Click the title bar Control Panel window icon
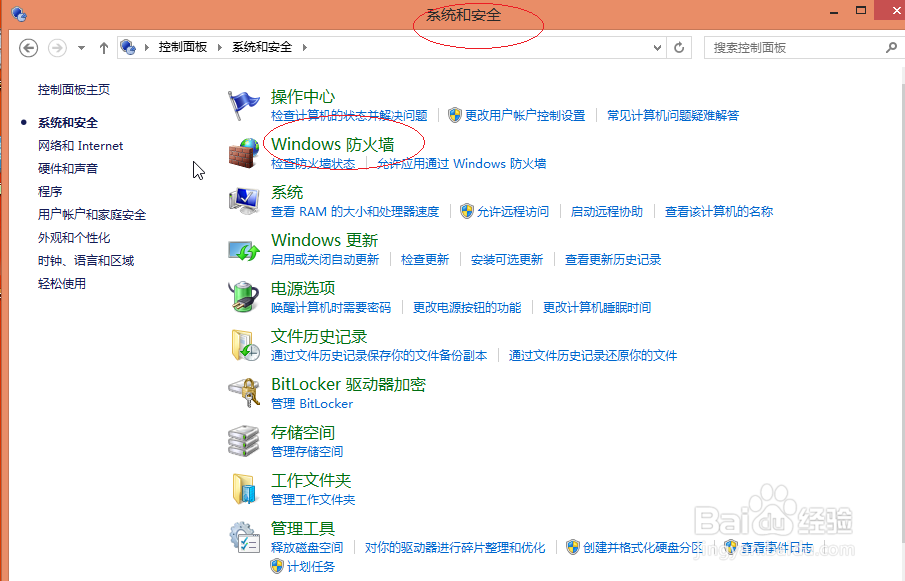The width and height of the screenshot is (905, 581). coord(19,14)
